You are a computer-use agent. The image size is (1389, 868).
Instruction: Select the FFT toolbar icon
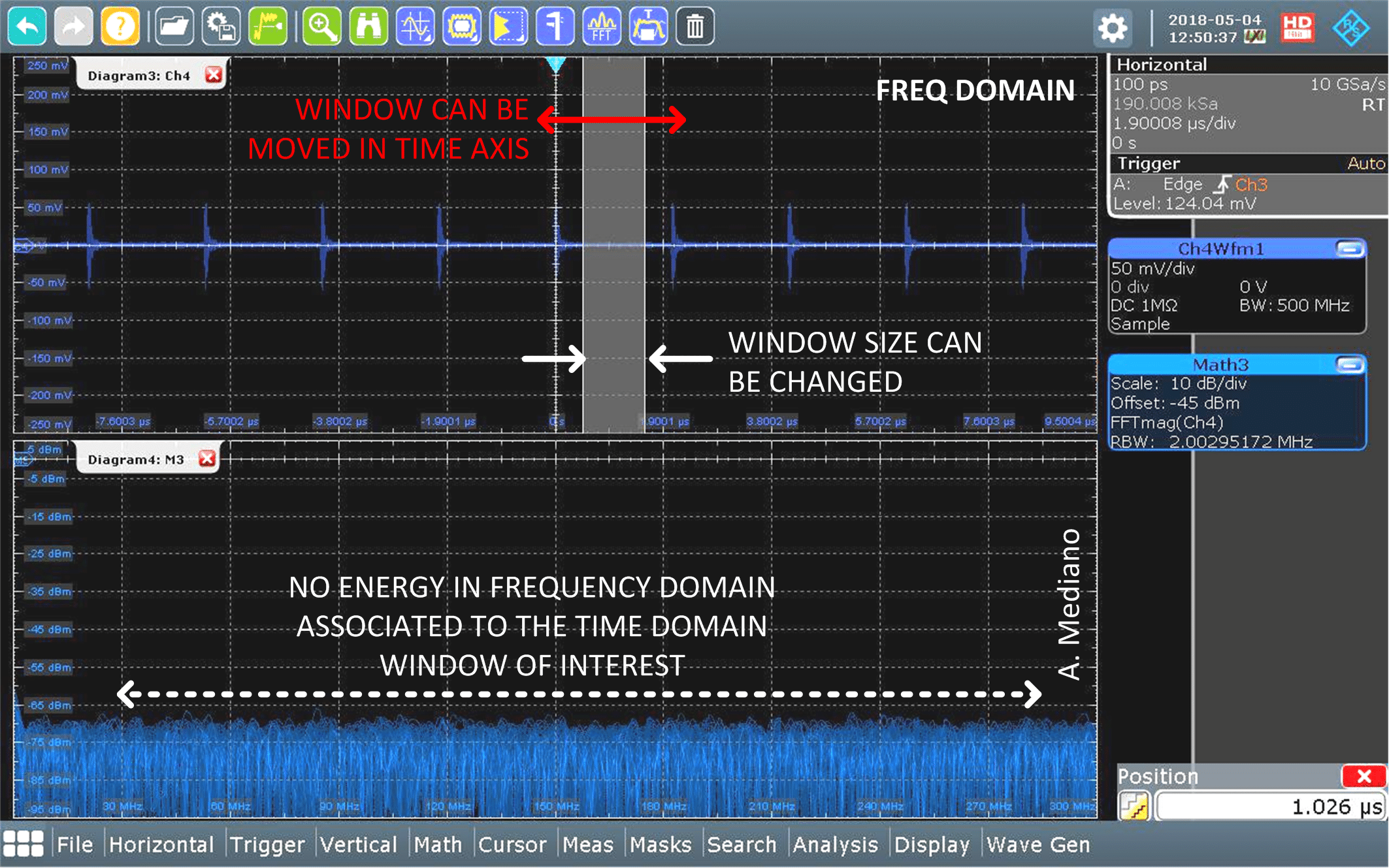(x=602, y=27)
